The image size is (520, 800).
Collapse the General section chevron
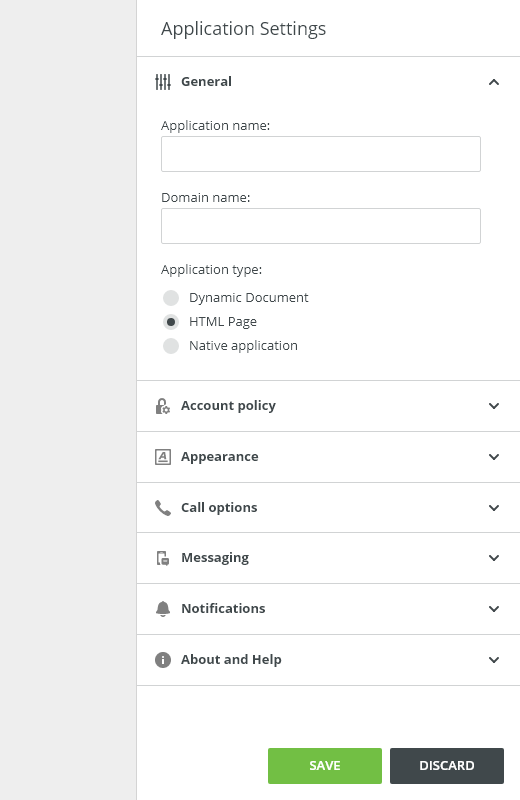coord(493,82)
